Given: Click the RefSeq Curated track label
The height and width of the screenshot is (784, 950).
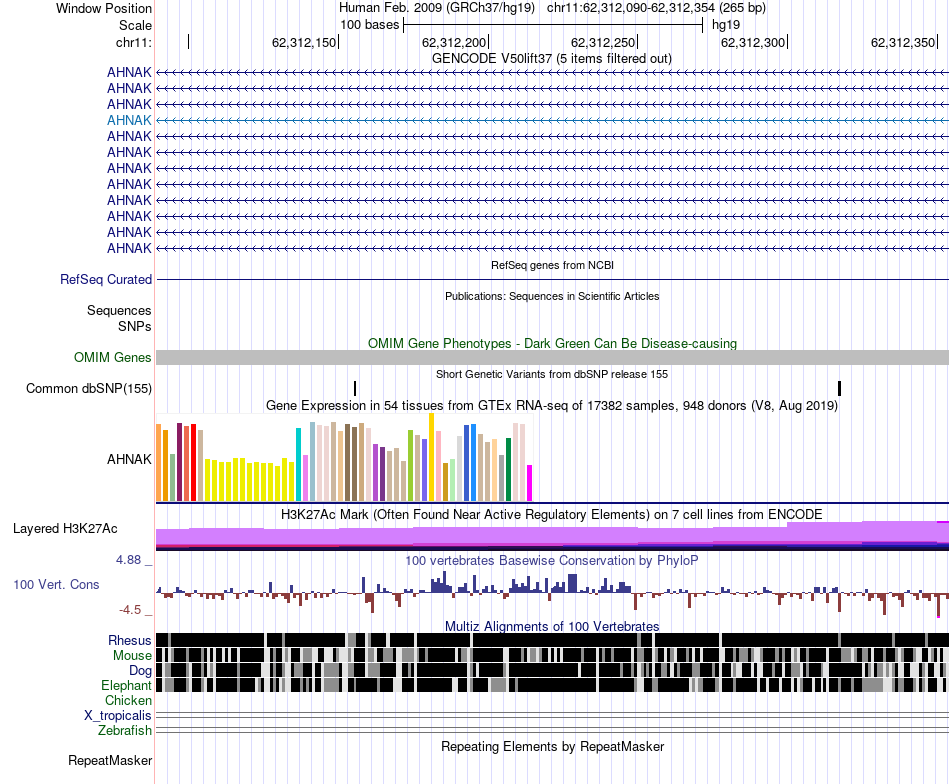Looking at the screenshot, I should [x=106, y=280].
